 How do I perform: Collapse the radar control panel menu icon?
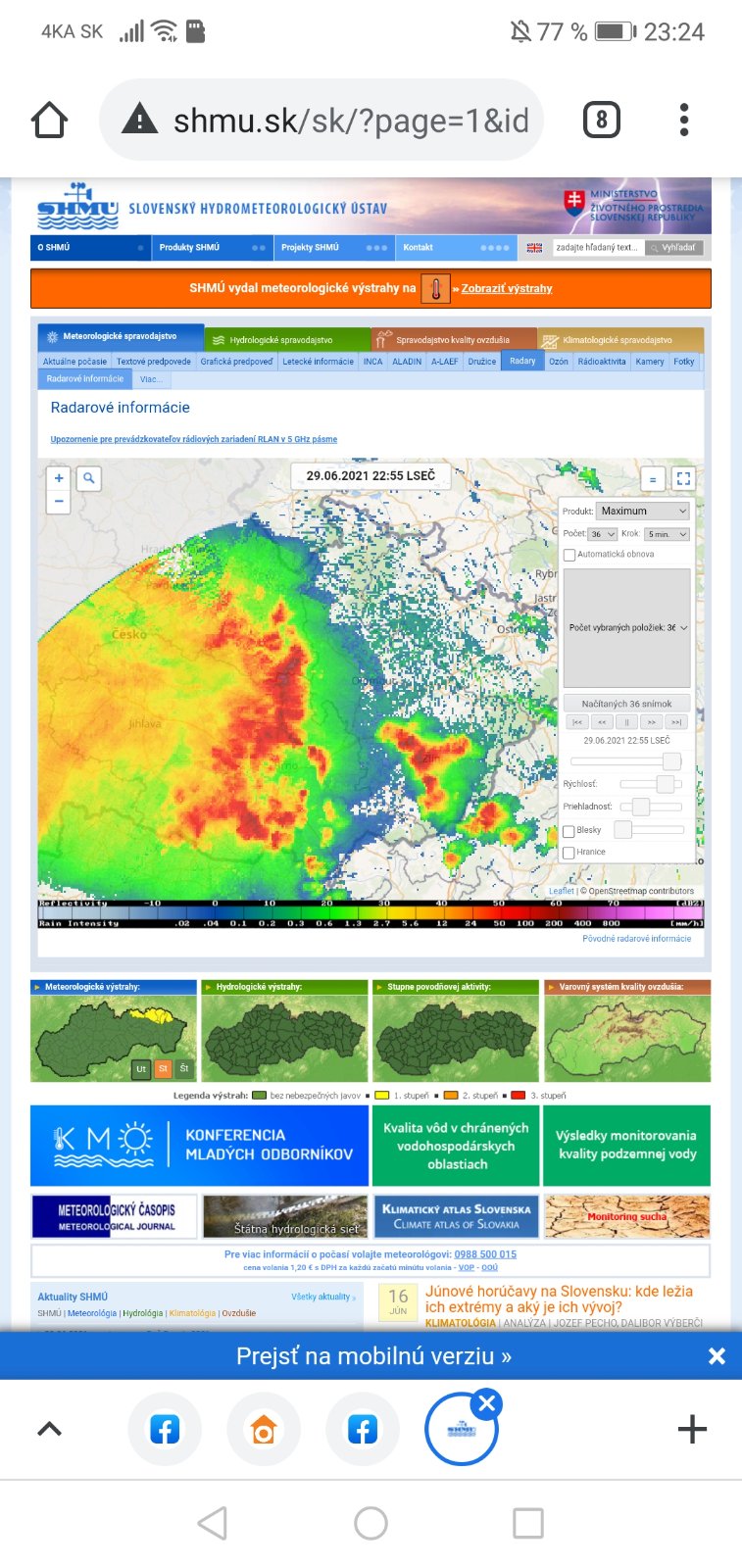coord(653,479)
